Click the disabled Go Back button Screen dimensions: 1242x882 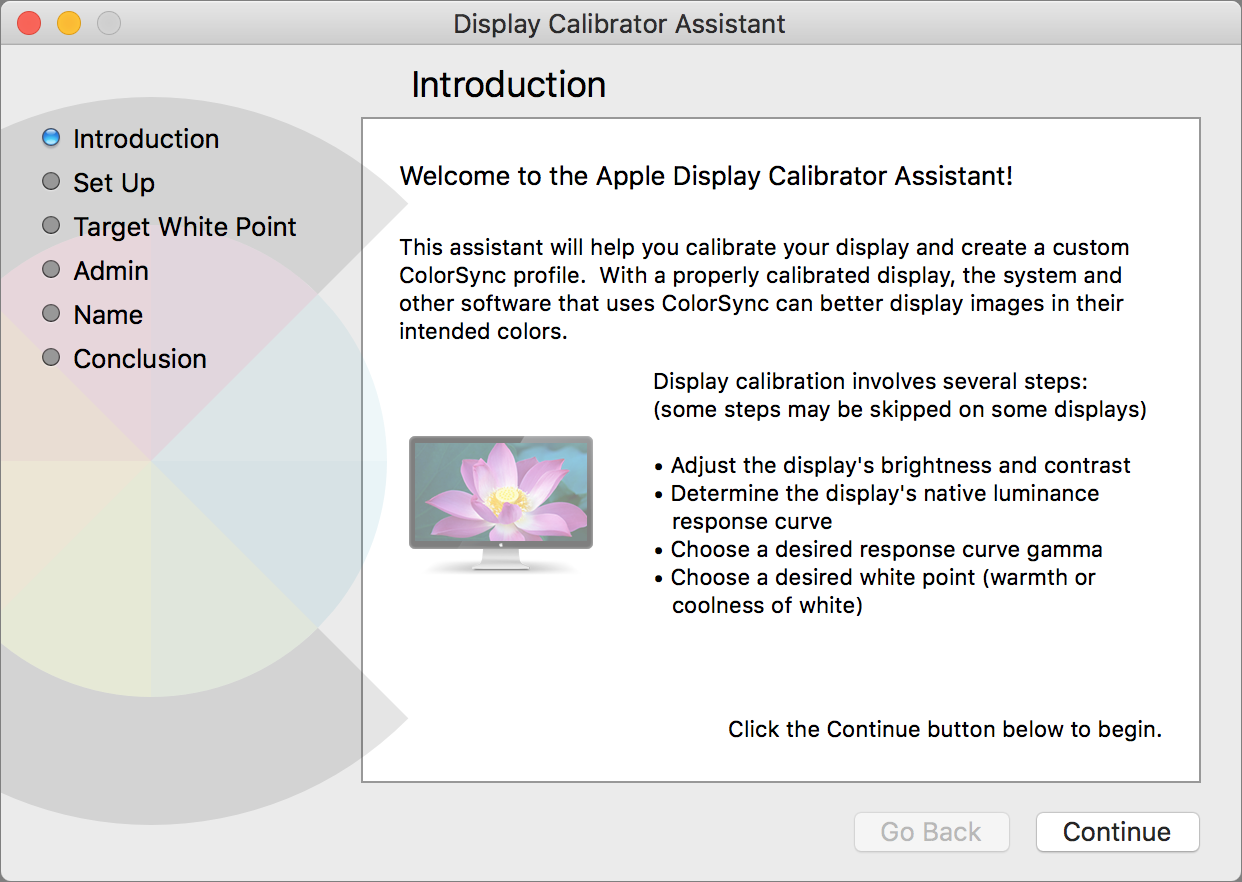[931, 832]
